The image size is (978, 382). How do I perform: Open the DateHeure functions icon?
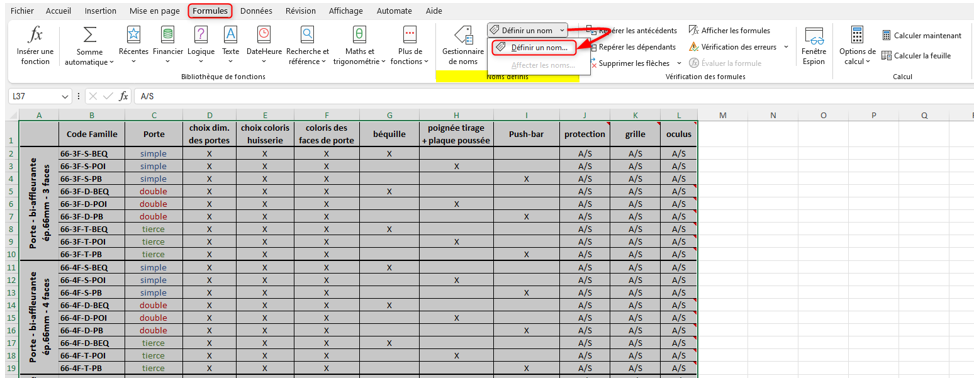pyautogui.click(x=264, y=34)
